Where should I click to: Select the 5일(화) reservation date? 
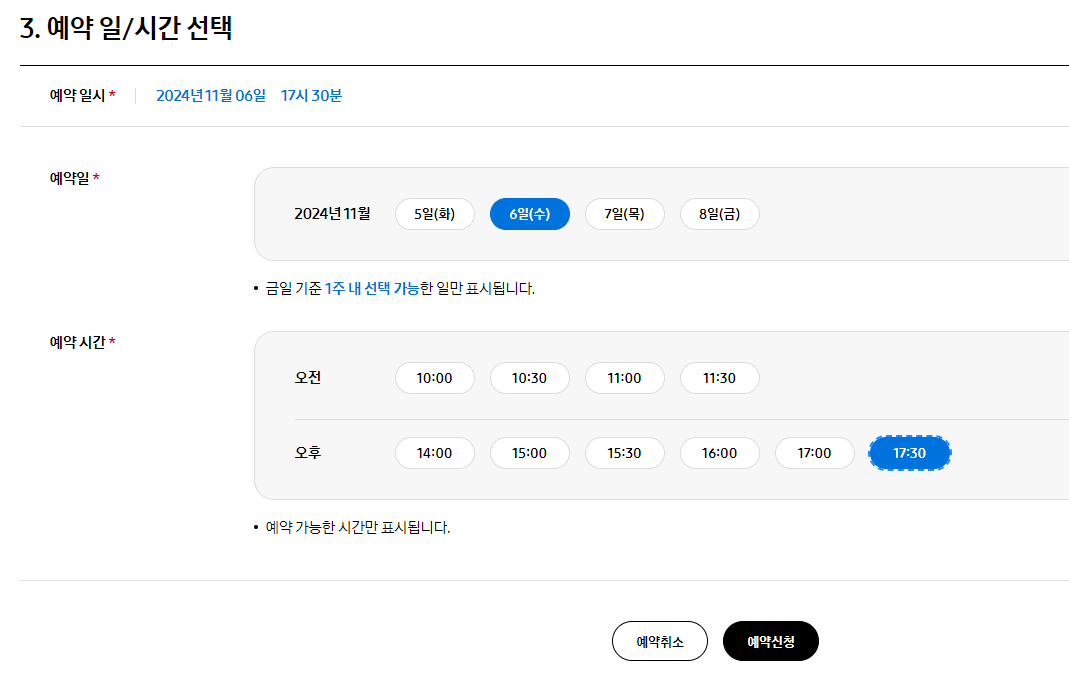point(434,213)
